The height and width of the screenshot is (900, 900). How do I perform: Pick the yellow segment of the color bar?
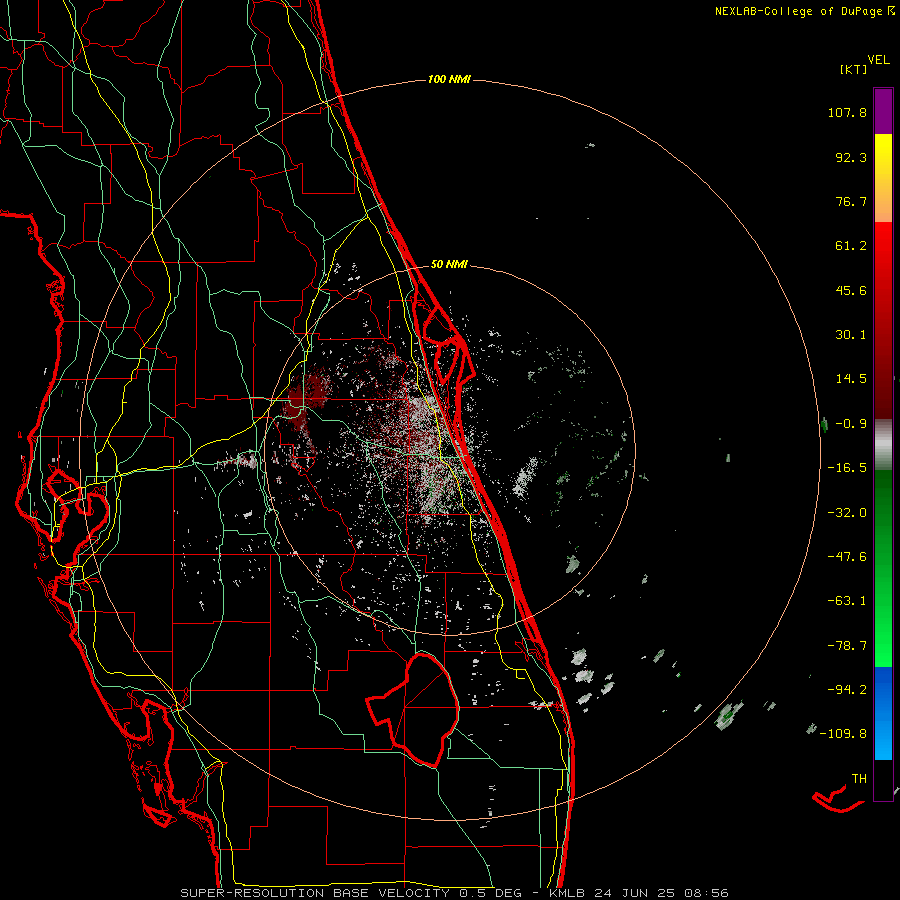click(x=883, y=178)
